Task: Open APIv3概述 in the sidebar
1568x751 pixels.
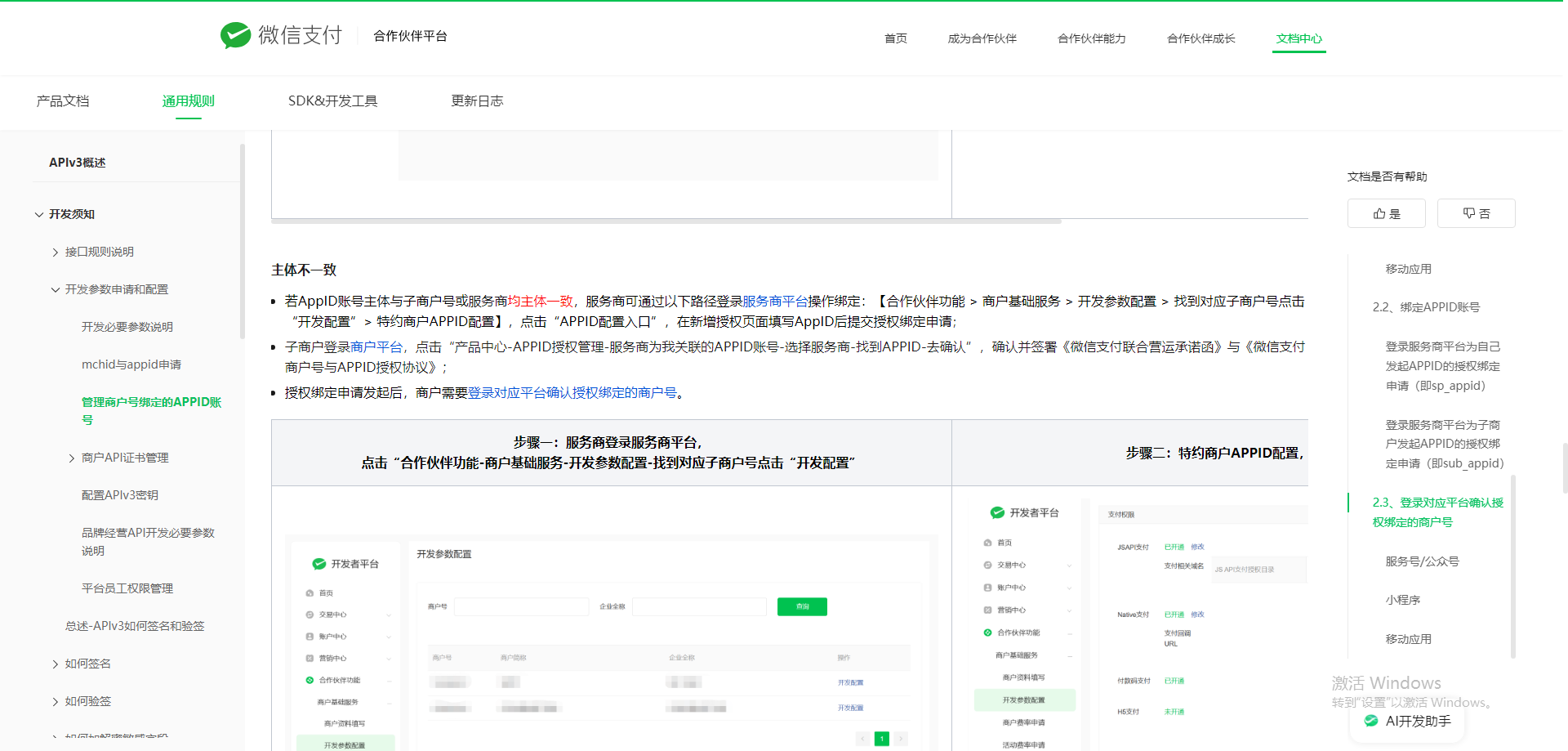Action: point(78,163)
